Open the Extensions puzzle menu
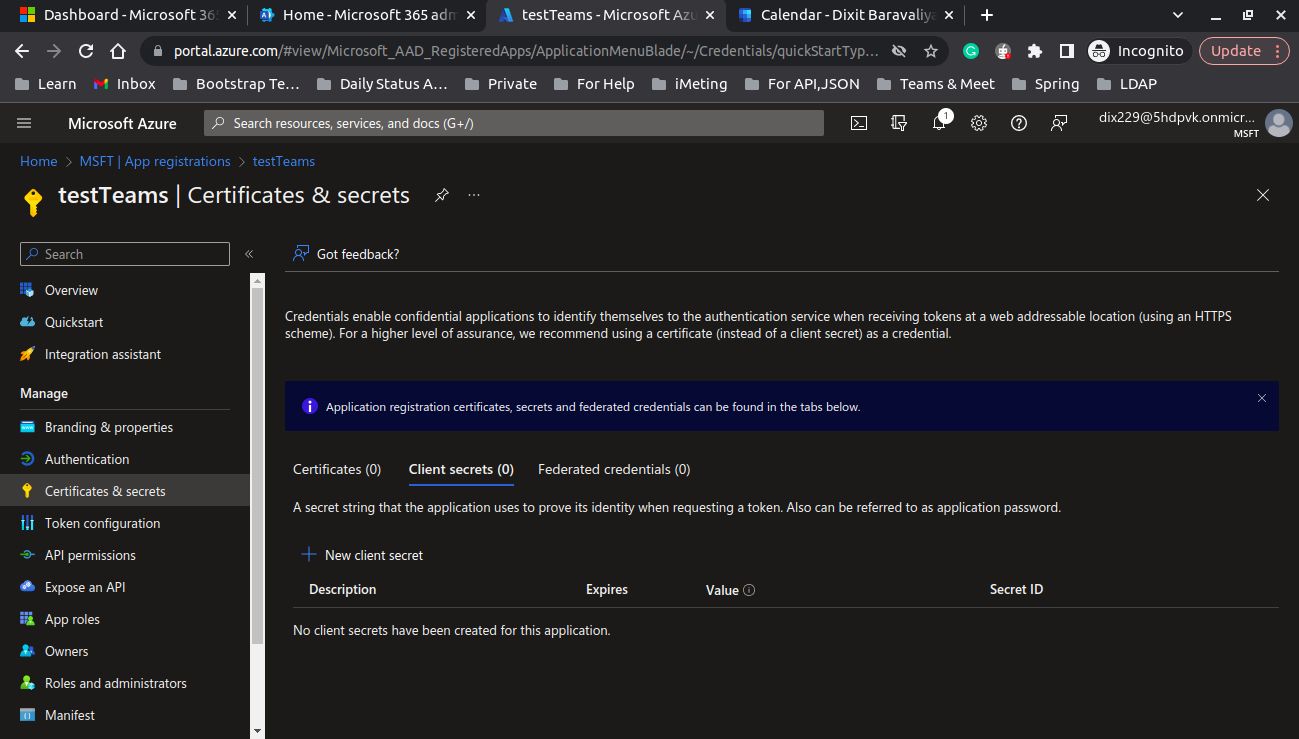 [x=1035, y=51]
